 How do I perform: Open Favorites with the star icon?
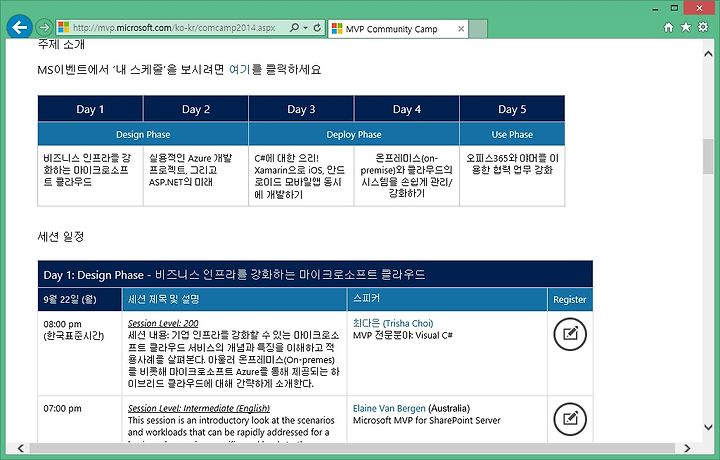click(686, 27)
